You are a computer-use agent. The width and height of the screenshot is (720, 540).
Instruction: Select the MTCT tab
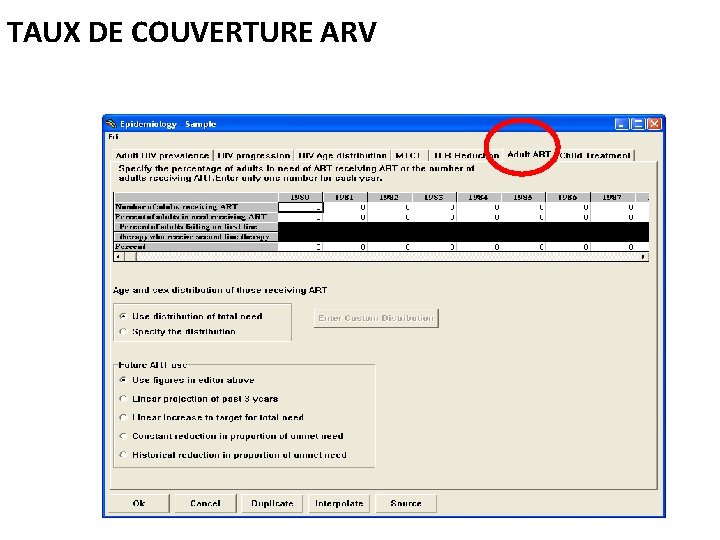(x=408, y=156)
